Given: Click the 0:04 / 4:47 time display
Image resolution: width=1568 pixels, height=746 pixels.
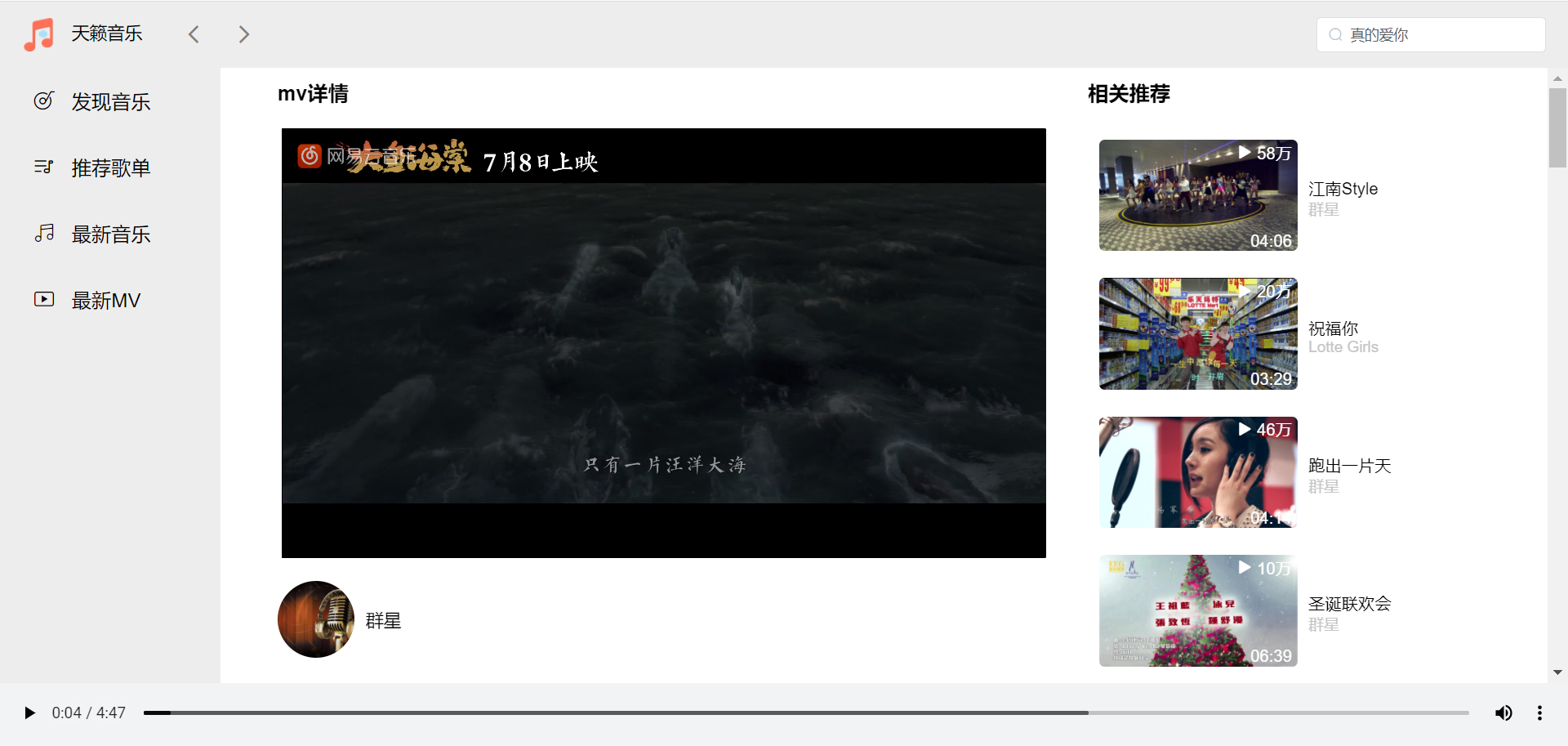Looking at the screenshot, I should pos(89,713).
